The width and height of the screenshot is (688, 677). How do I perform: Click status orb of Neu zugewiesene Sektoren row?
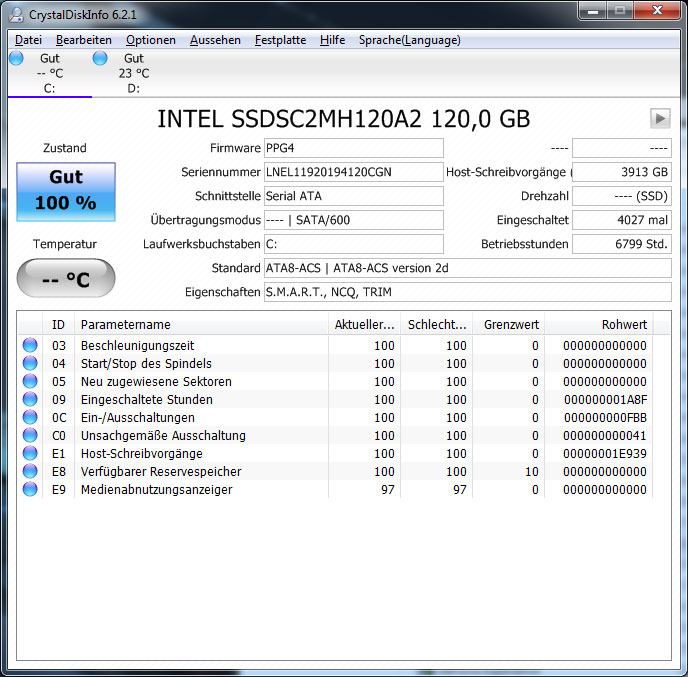[x=30, y=381]
